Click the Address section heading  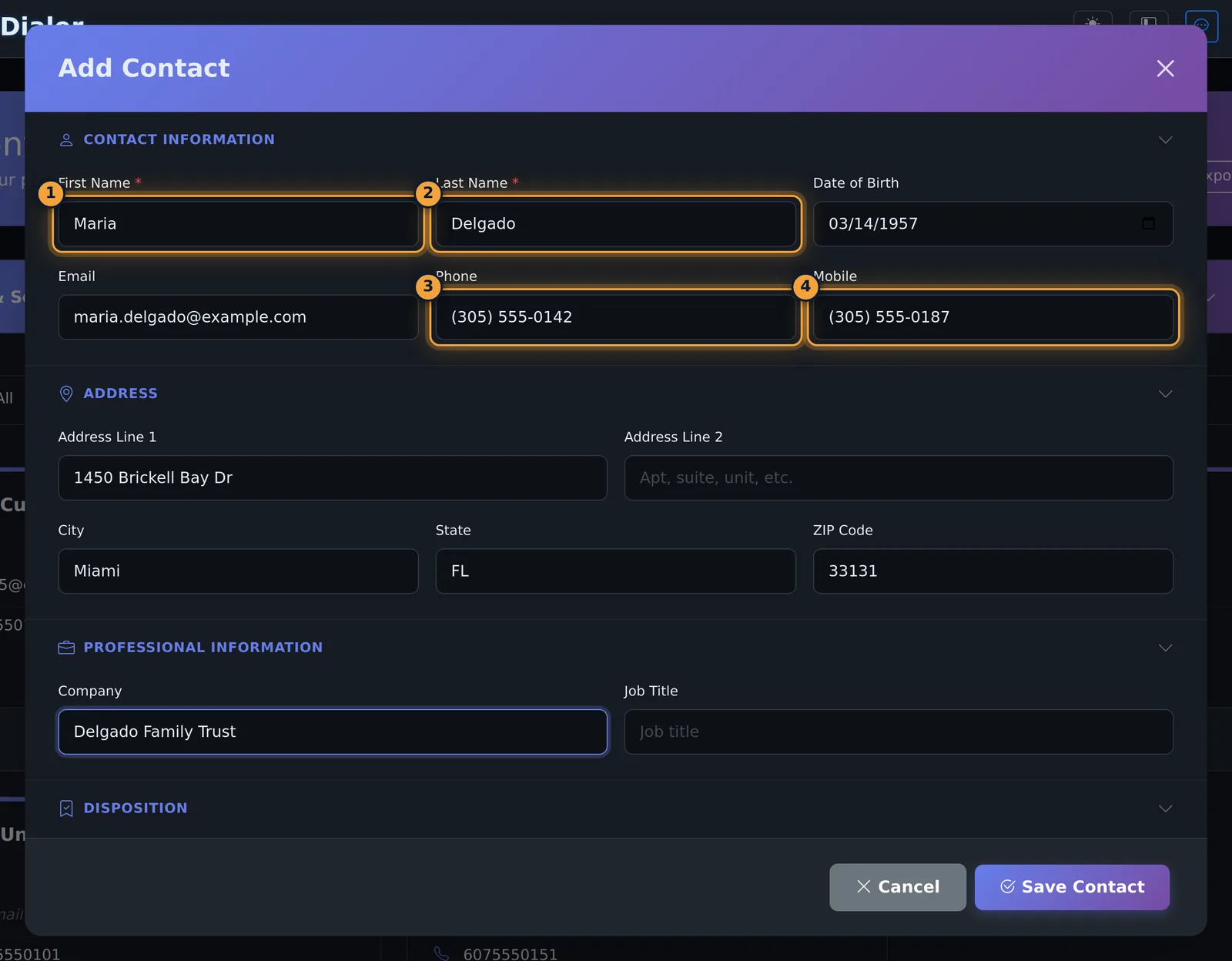pyautogui.click(x=120, y=393)
